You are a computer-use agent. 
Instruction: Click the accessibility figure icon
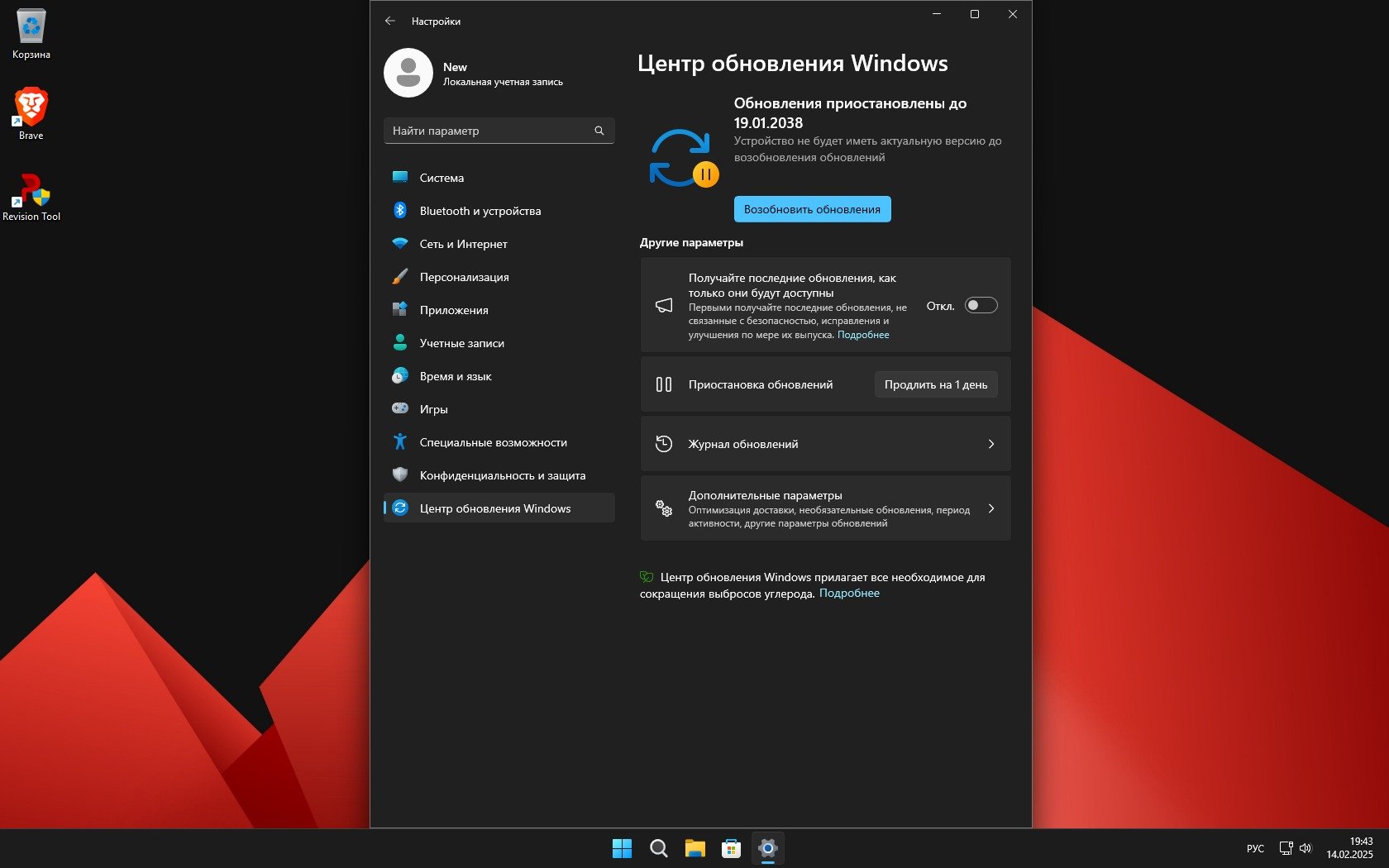coord(400,441)
